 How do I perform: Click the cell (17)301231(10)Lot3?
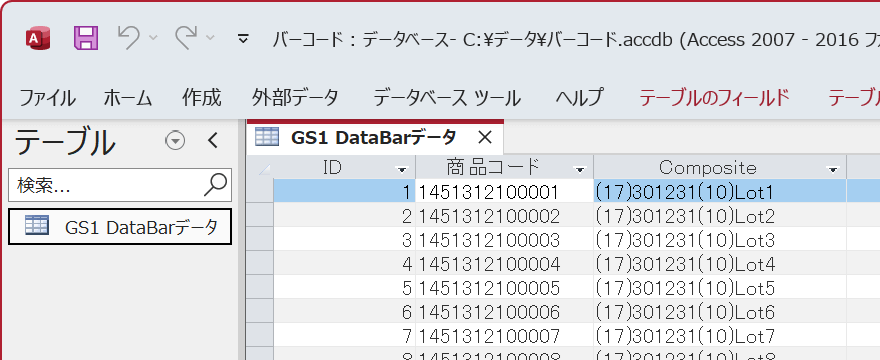coord(719,239)
